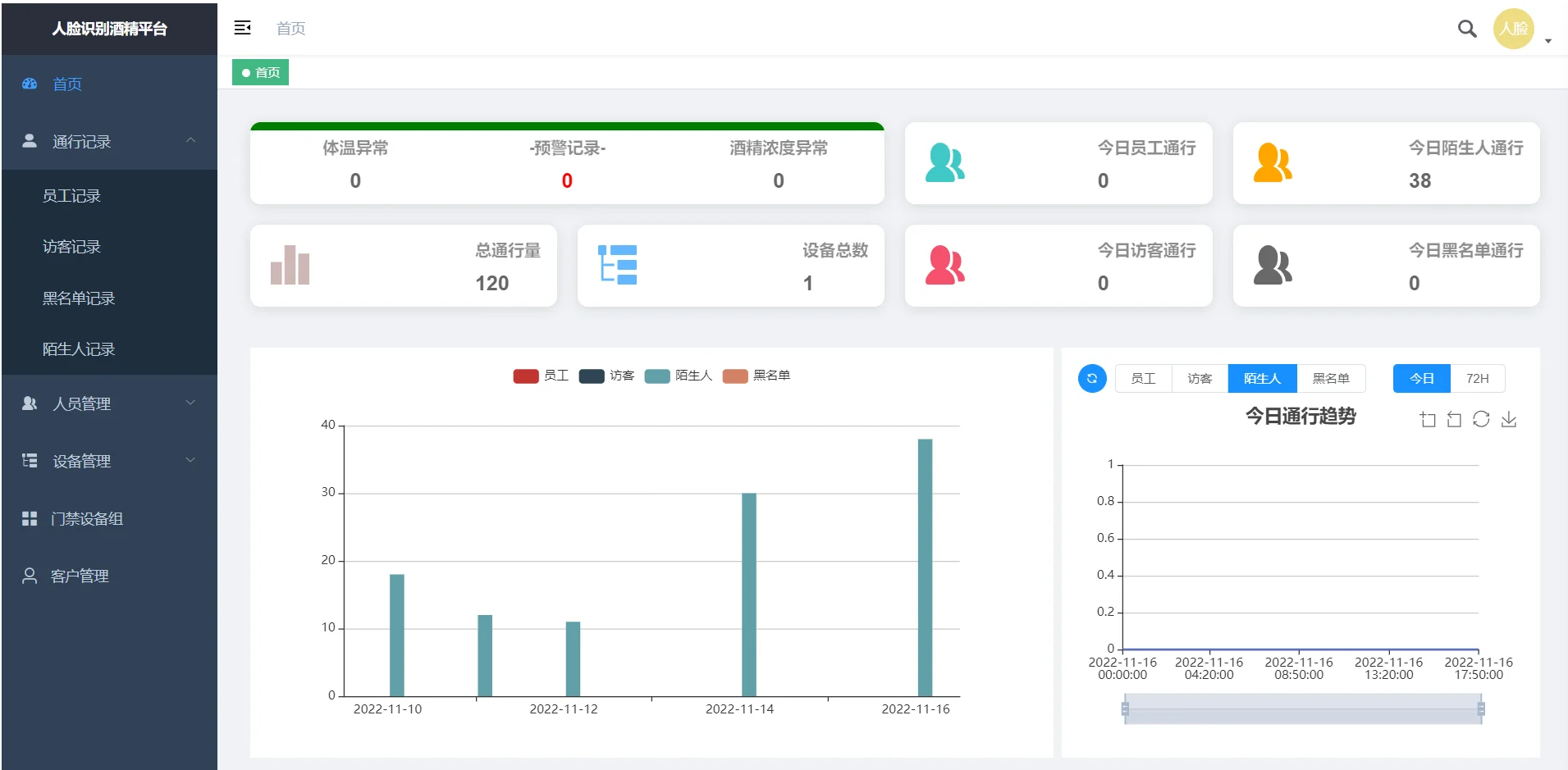Click the left handle of the time range slider
Image resolution: width=1568 pixels, height=770 pixels.
(1125, 708)
